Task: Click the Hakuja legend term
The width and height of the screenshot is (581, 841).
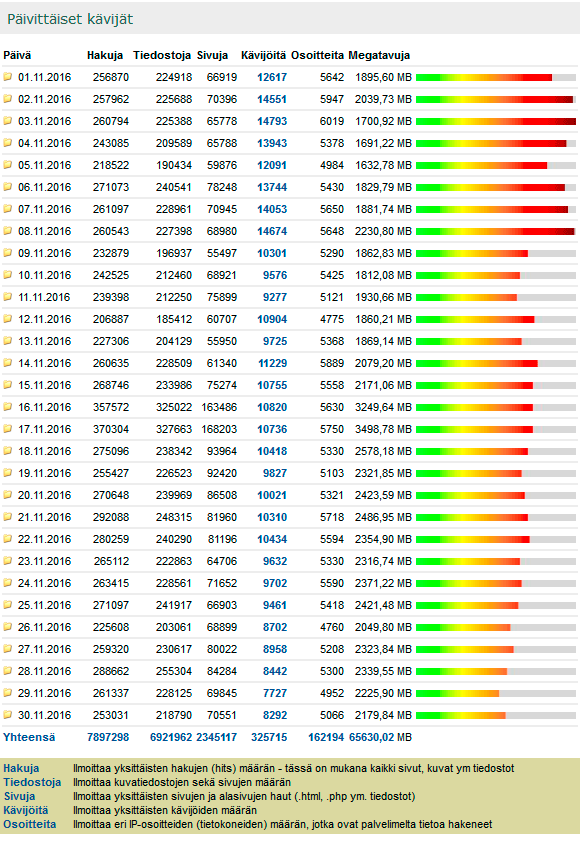Action: [x=21, y=768]
